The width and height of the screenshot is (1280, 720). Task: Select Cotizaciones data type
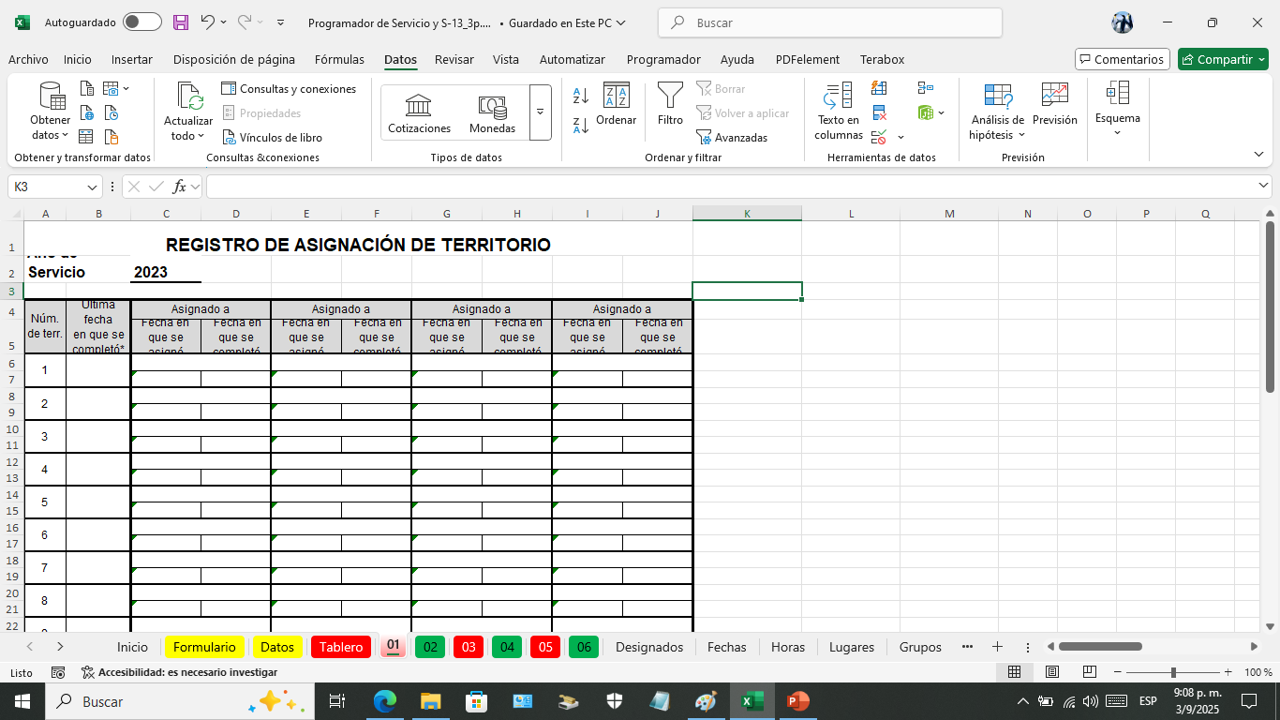pyautogui.click(x=419, y=113)
